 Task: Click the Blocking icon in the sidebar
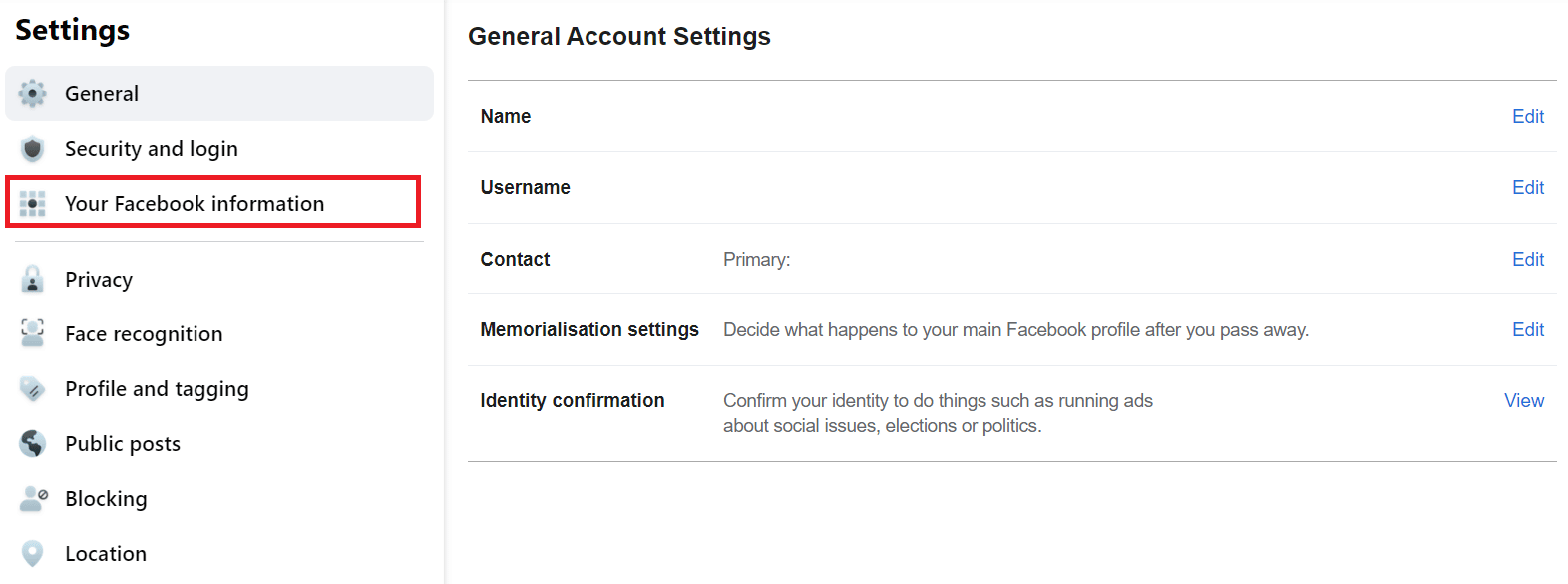coord(32,498)
